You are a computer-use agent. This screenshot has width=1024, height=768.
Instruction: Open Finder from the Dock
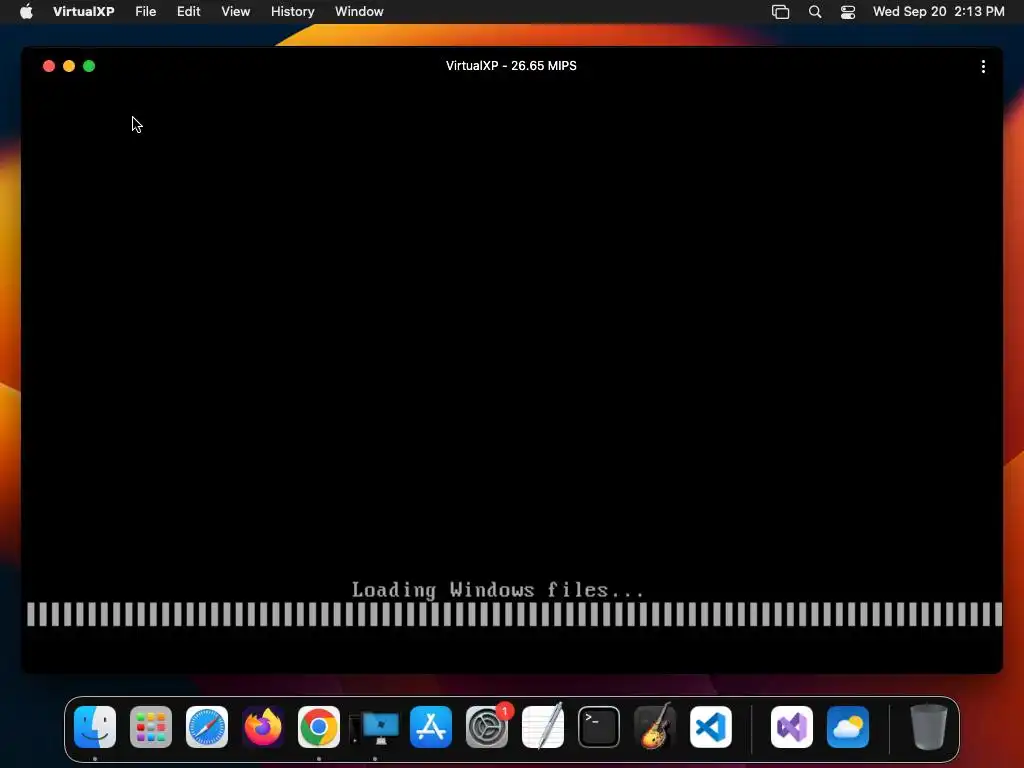95,727
